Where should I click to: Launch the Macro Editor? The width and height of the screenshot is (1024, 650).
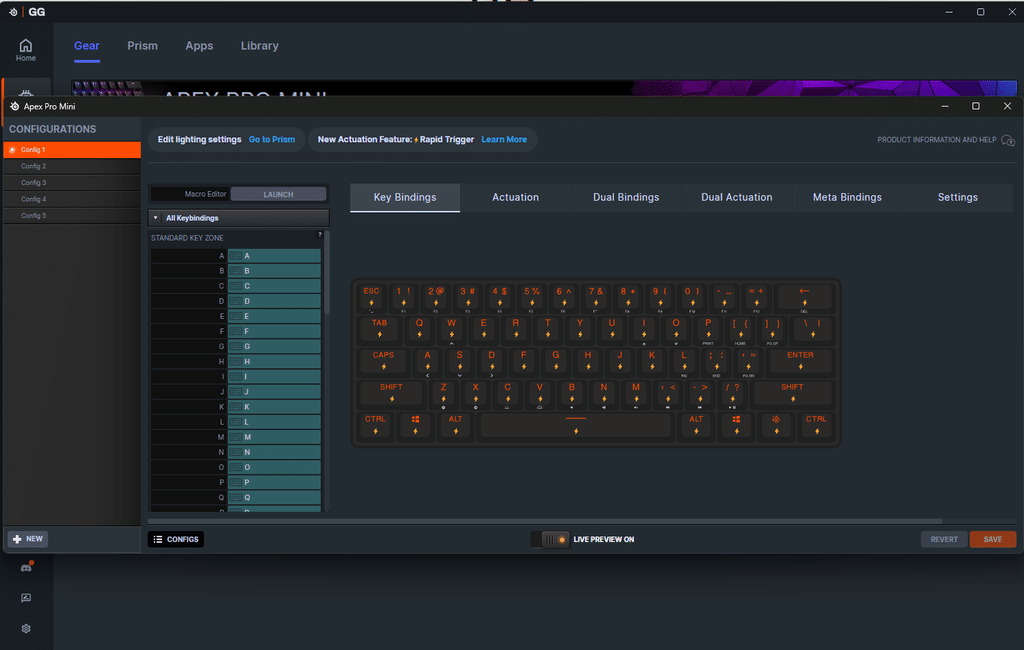click(278, 194)
